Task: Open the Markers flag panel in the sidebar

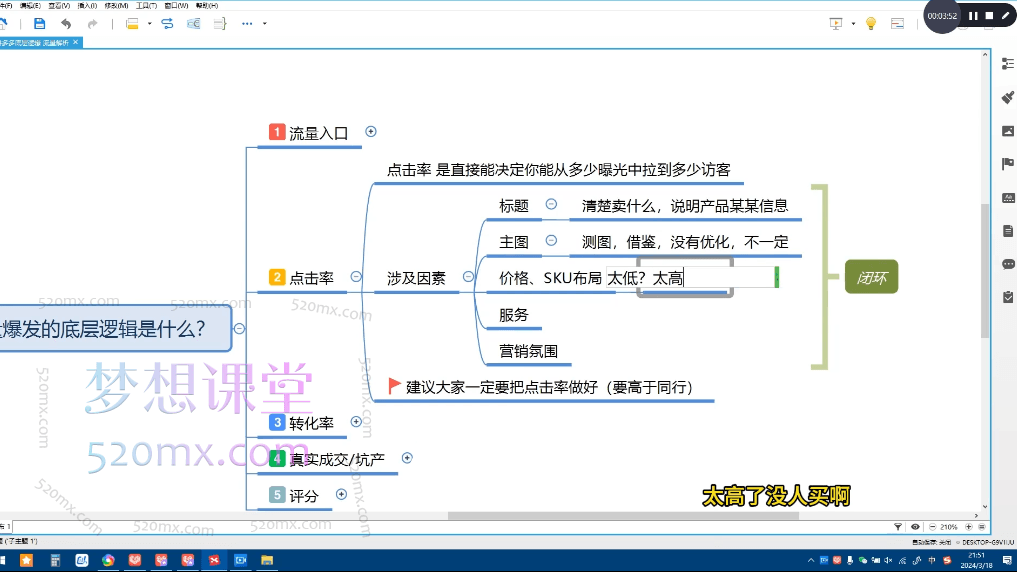Action: click(1008, 164)
